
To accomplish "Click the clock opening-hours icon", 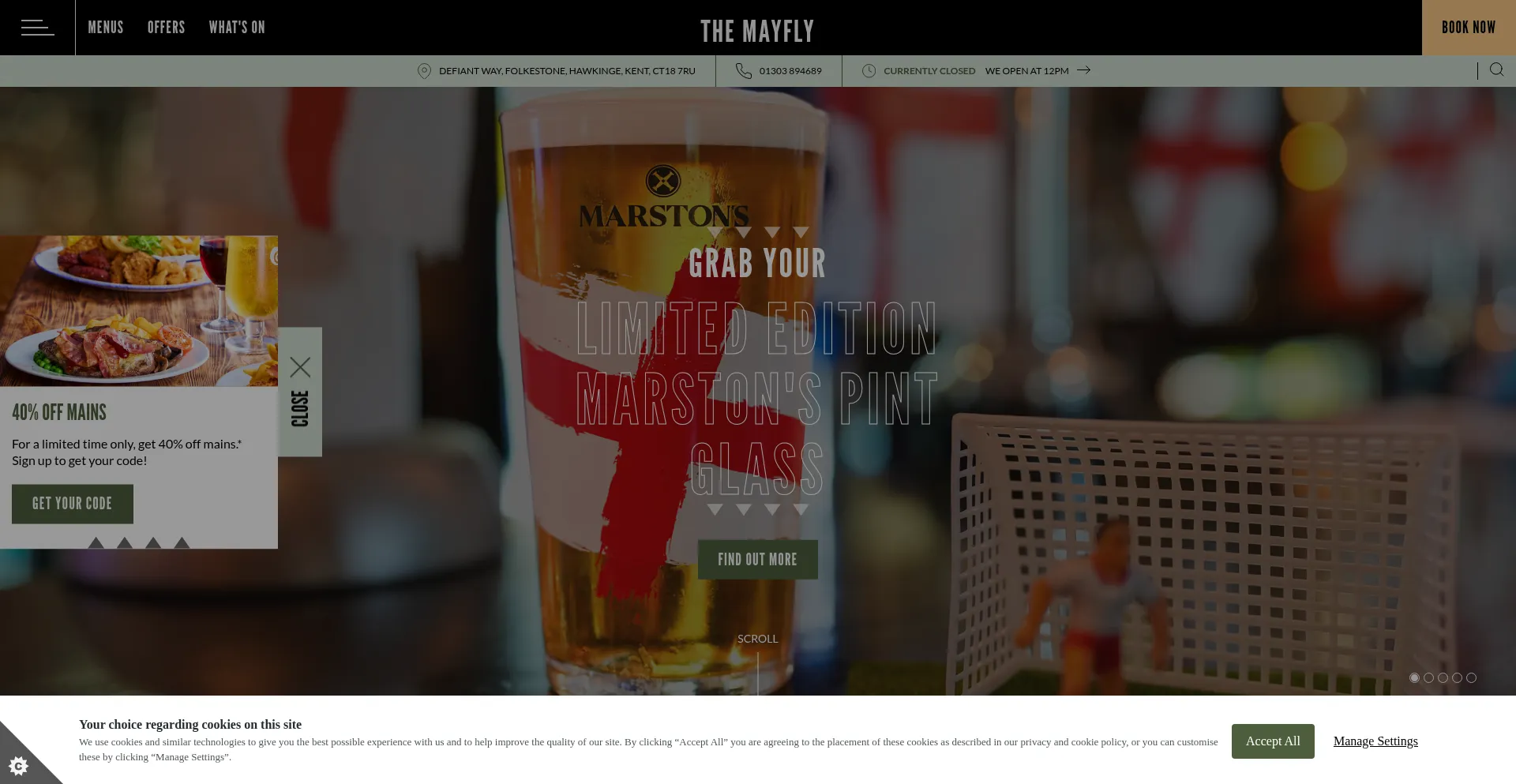I will point(869,71).
